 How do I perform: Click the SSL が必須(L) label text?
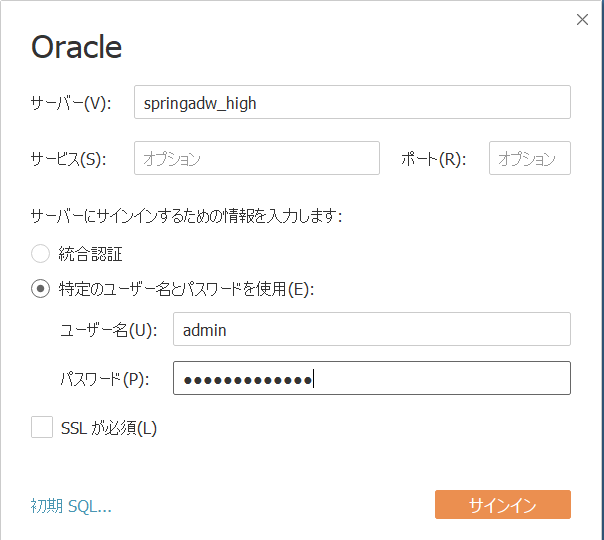[x=109, y=428]
